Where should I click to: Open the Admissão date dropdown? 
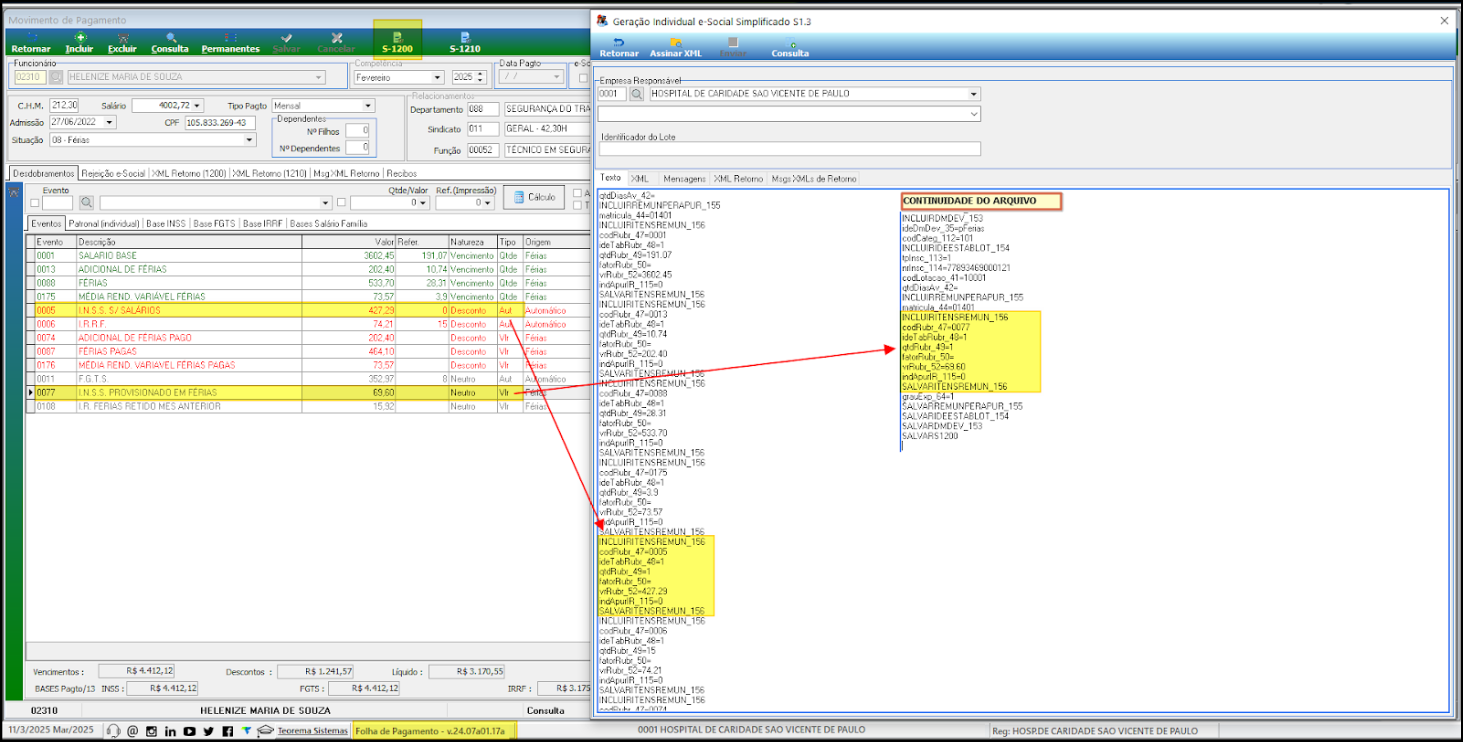pos(110,122)
